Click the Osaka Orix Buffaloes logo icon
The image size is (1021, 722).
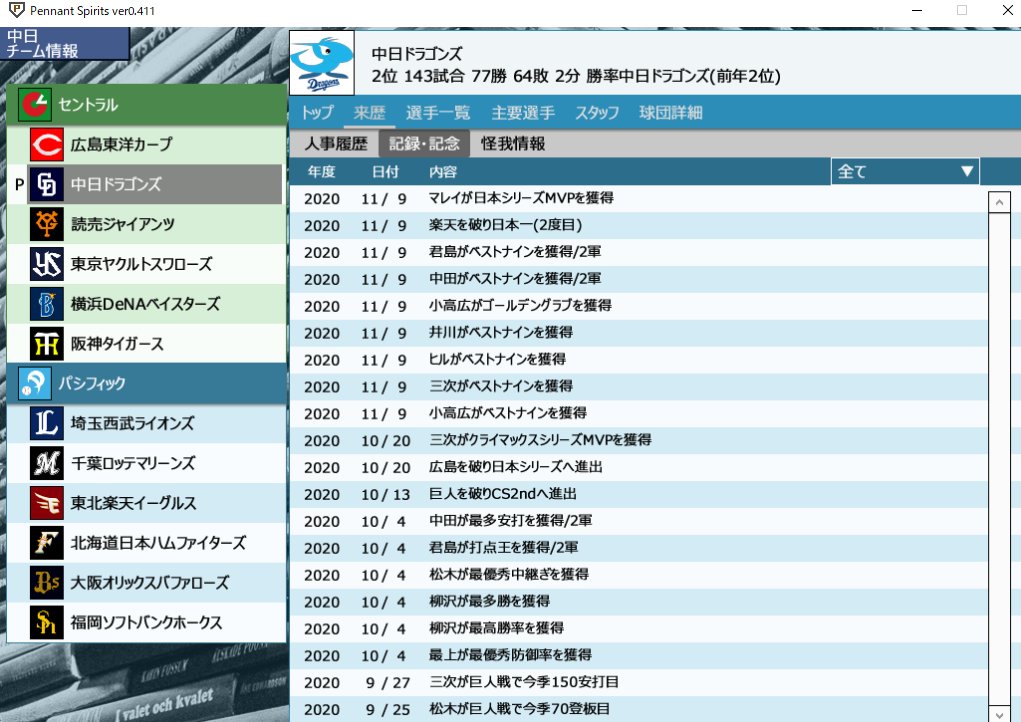[x=47, y=583]
